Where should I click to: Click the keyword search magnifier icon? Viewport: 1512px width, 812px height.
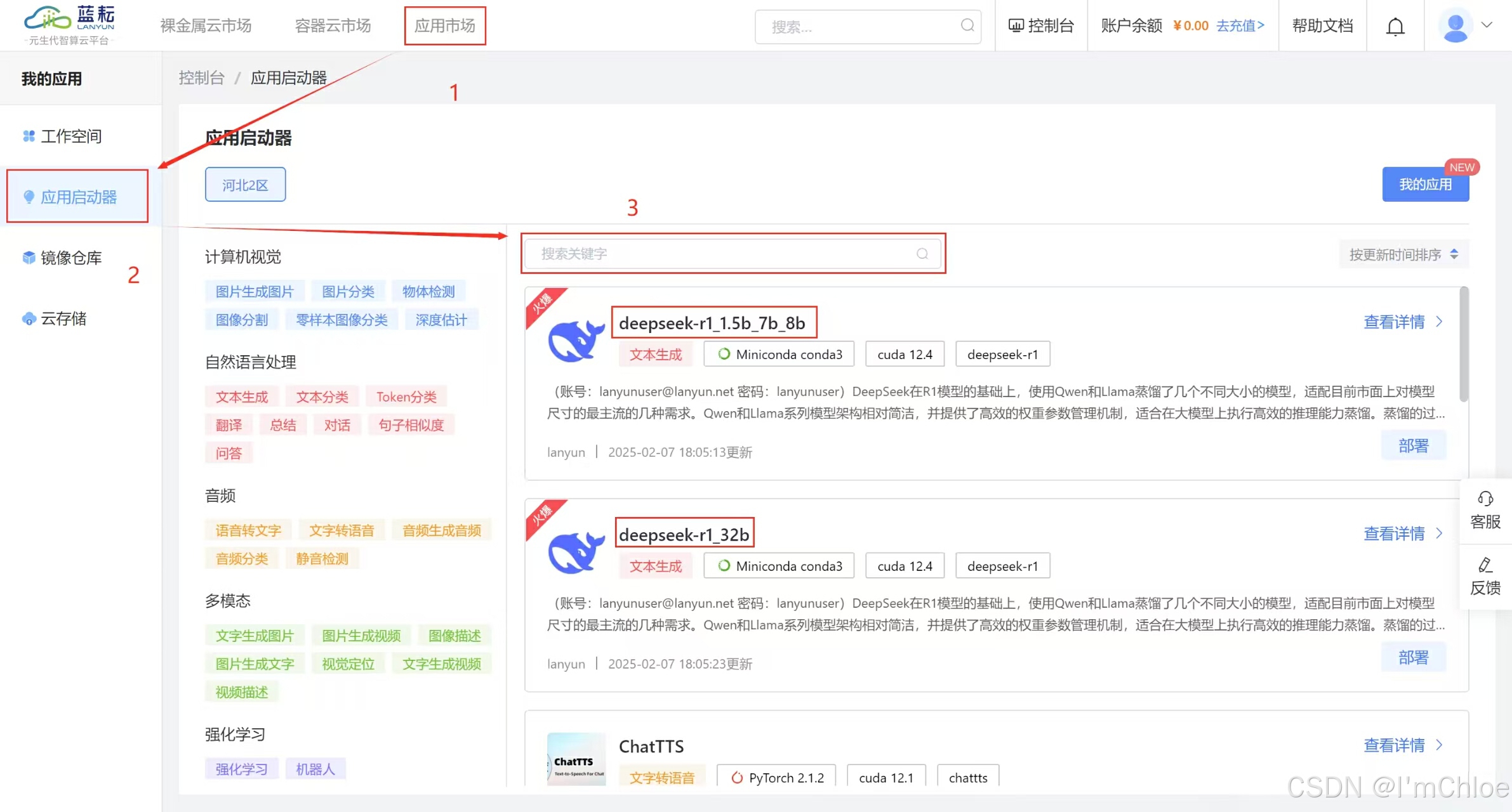tap(922, 254)
